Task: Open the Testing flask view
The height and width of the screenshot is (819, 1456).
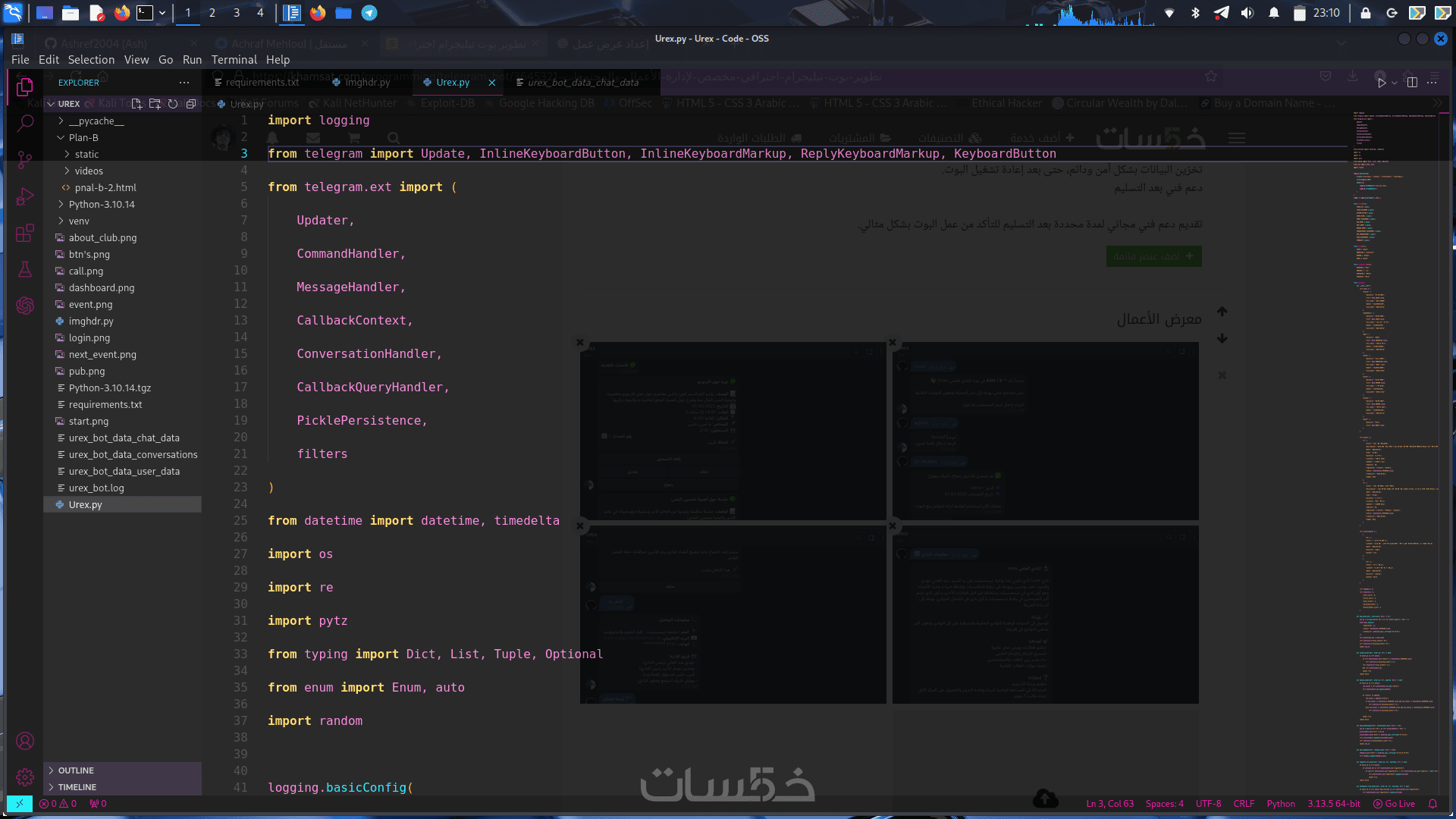Action: pos(25,269)
